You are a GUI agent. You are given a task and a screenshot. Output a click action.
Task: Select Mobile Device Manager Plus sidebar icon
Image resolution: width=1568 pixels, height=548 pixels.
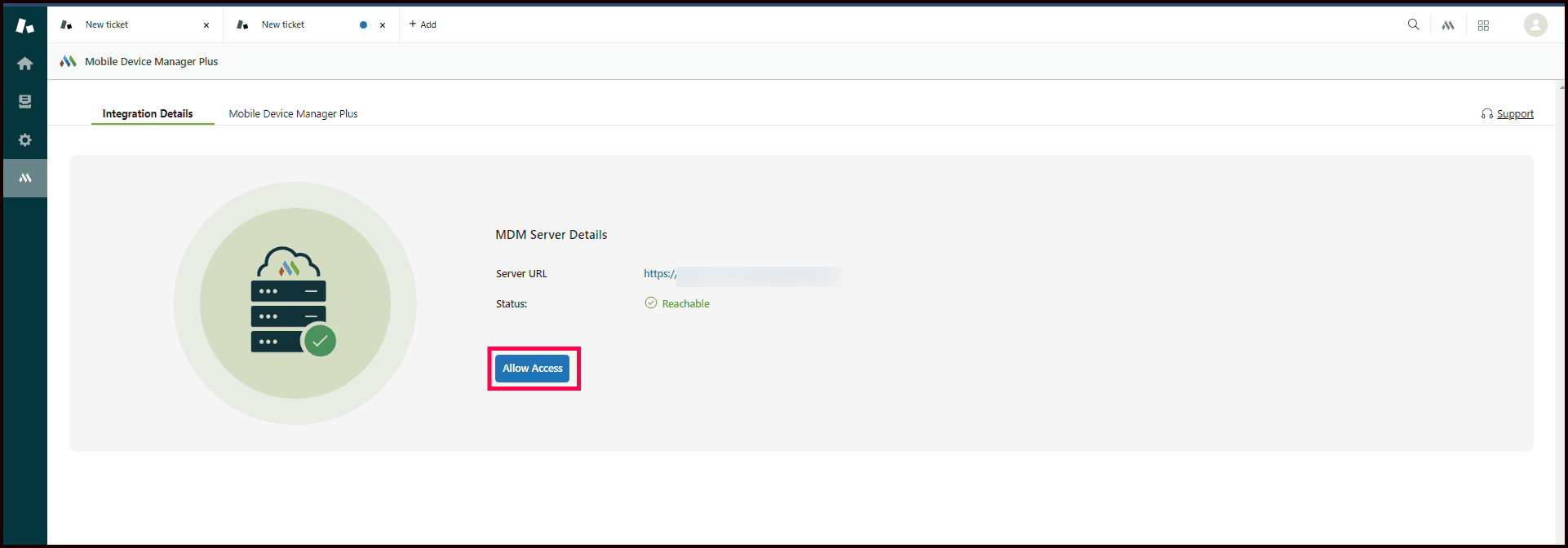pos(25,178)
